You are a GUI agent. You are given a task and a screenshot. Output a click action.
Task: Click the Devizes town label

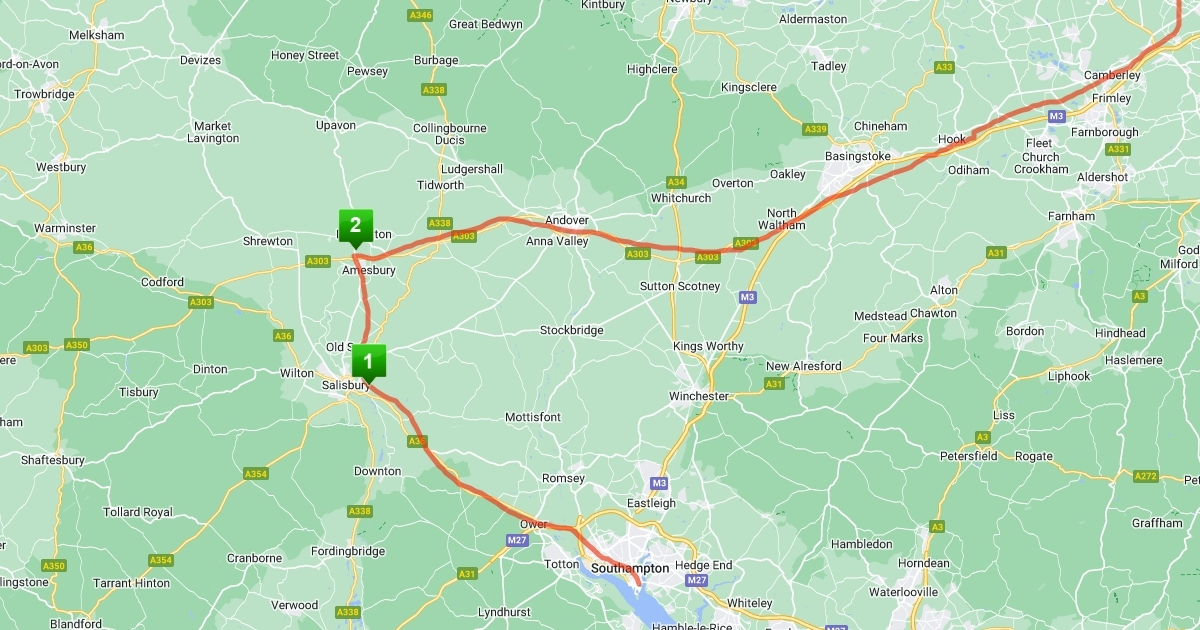pyautogui.click(x=200, y=60)
